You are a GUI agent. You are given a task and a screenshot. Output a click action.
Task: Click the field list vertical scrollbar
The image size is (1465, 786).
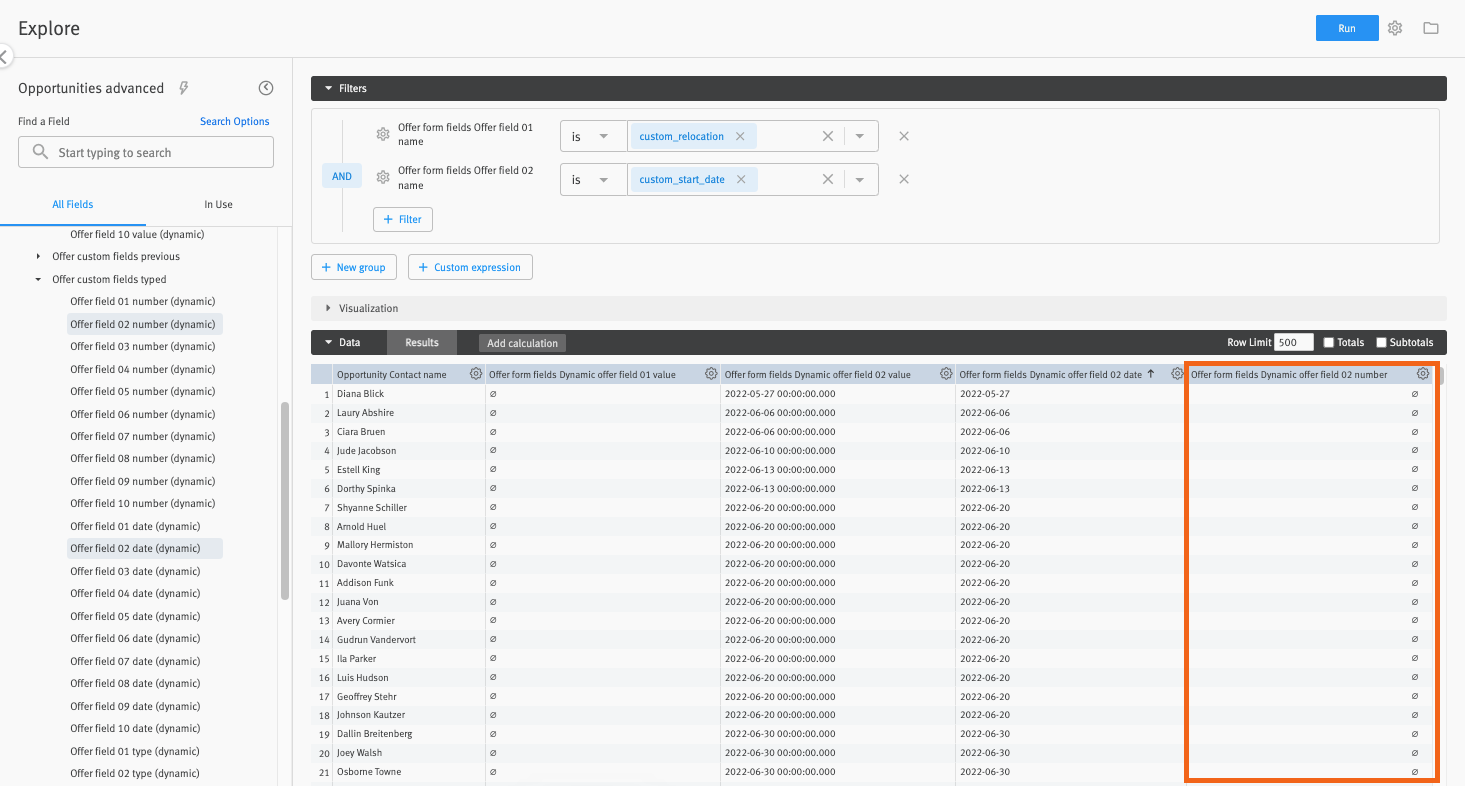[285, 500]
